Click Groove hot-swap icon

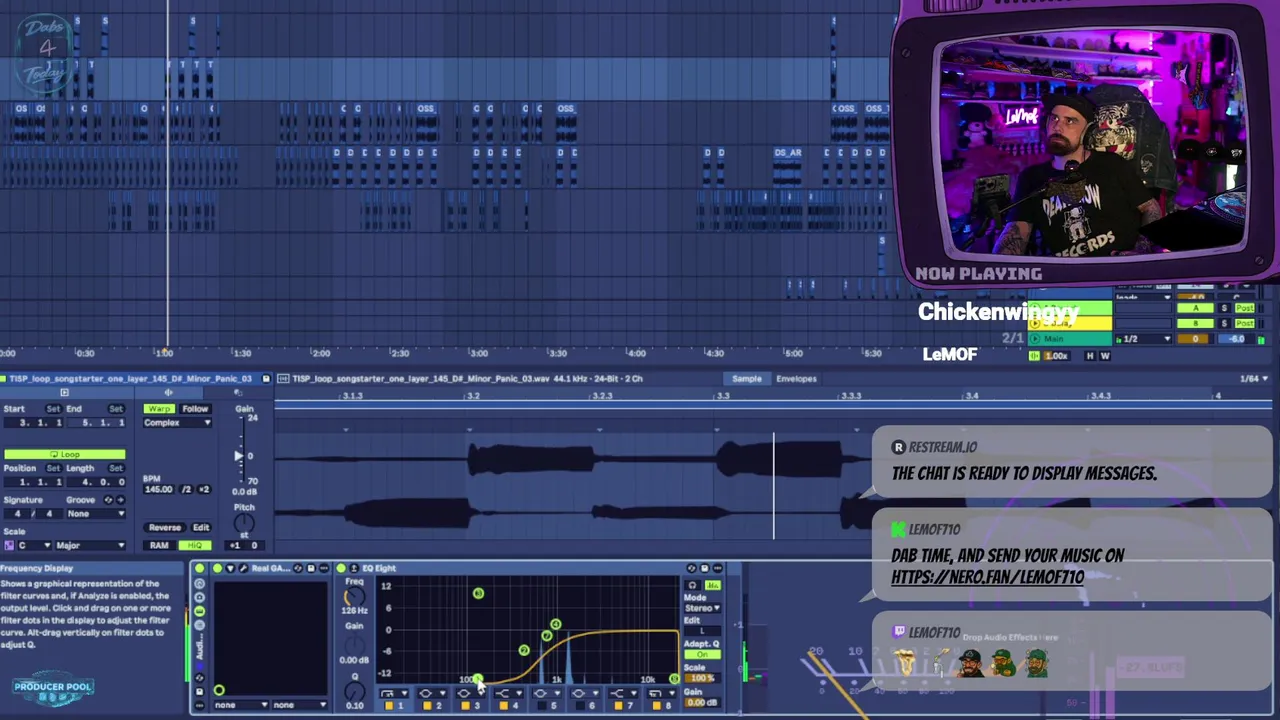[108, 500]
